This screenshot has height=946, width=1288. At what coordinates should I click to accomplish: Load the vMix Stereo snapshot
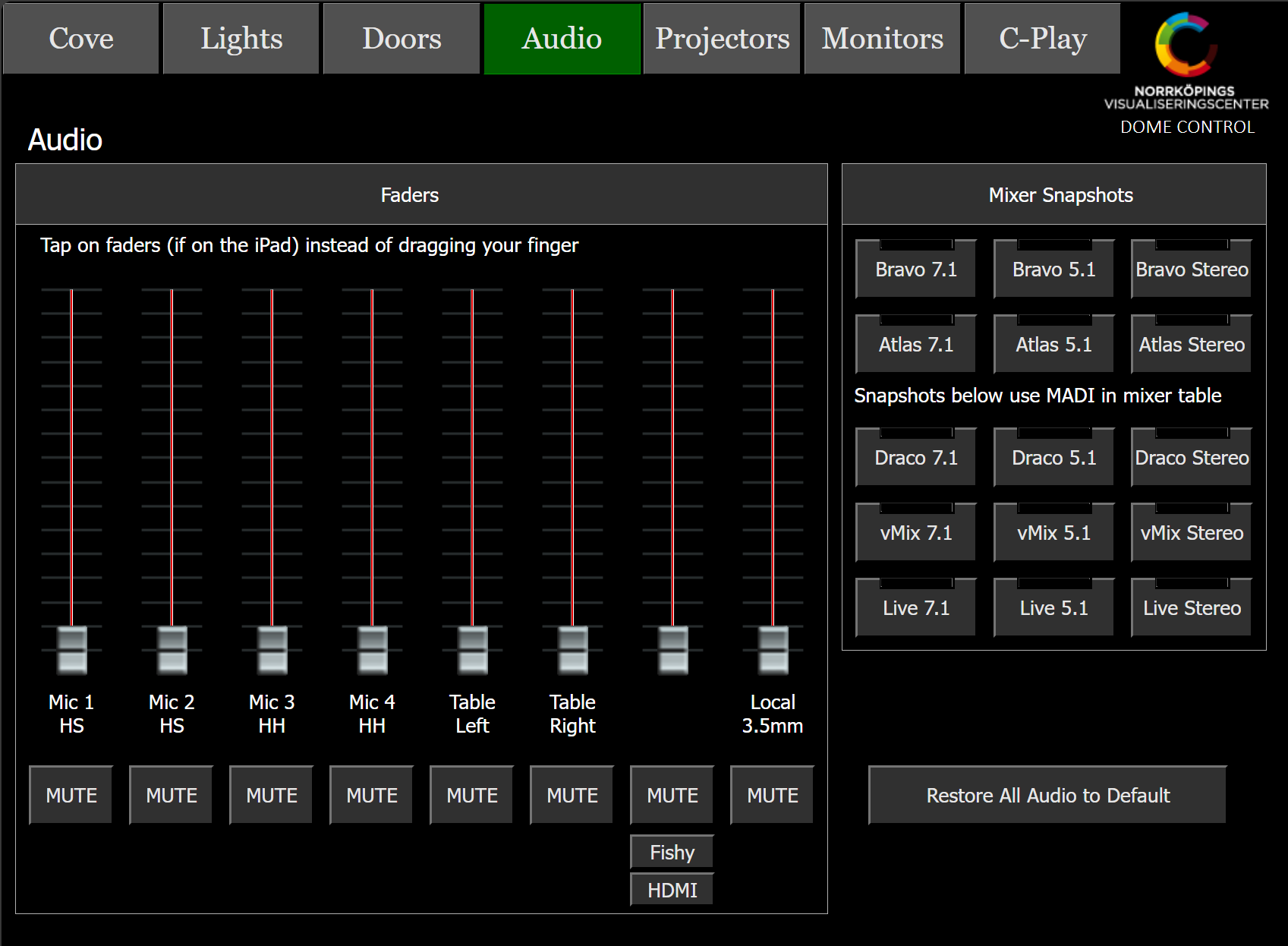pyautogui.click(x=1192, y=532)
